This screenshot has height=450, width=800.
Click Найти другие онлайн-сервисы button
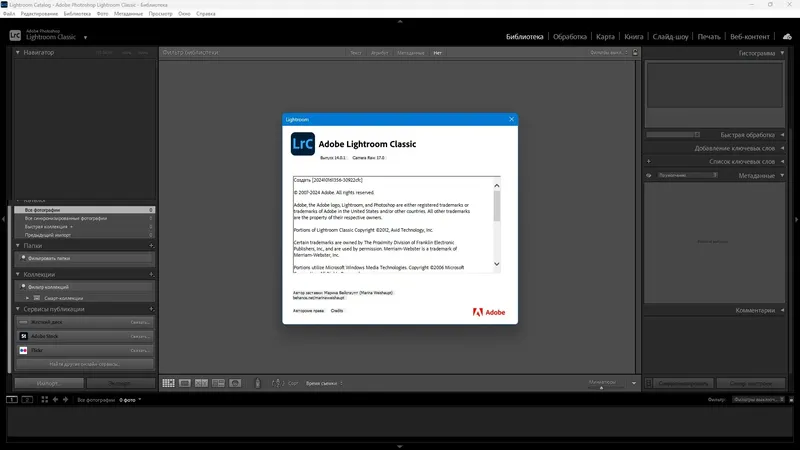coord(85,364)
